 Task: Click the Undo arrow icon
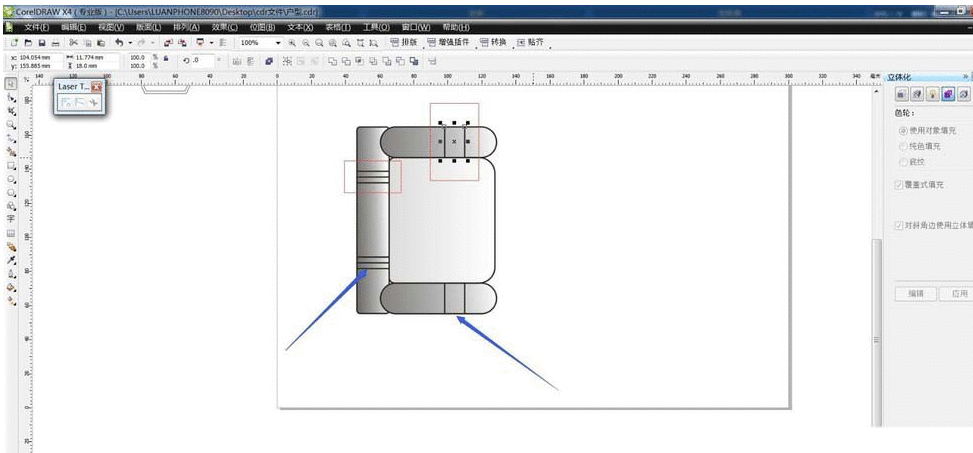(118, 44)
